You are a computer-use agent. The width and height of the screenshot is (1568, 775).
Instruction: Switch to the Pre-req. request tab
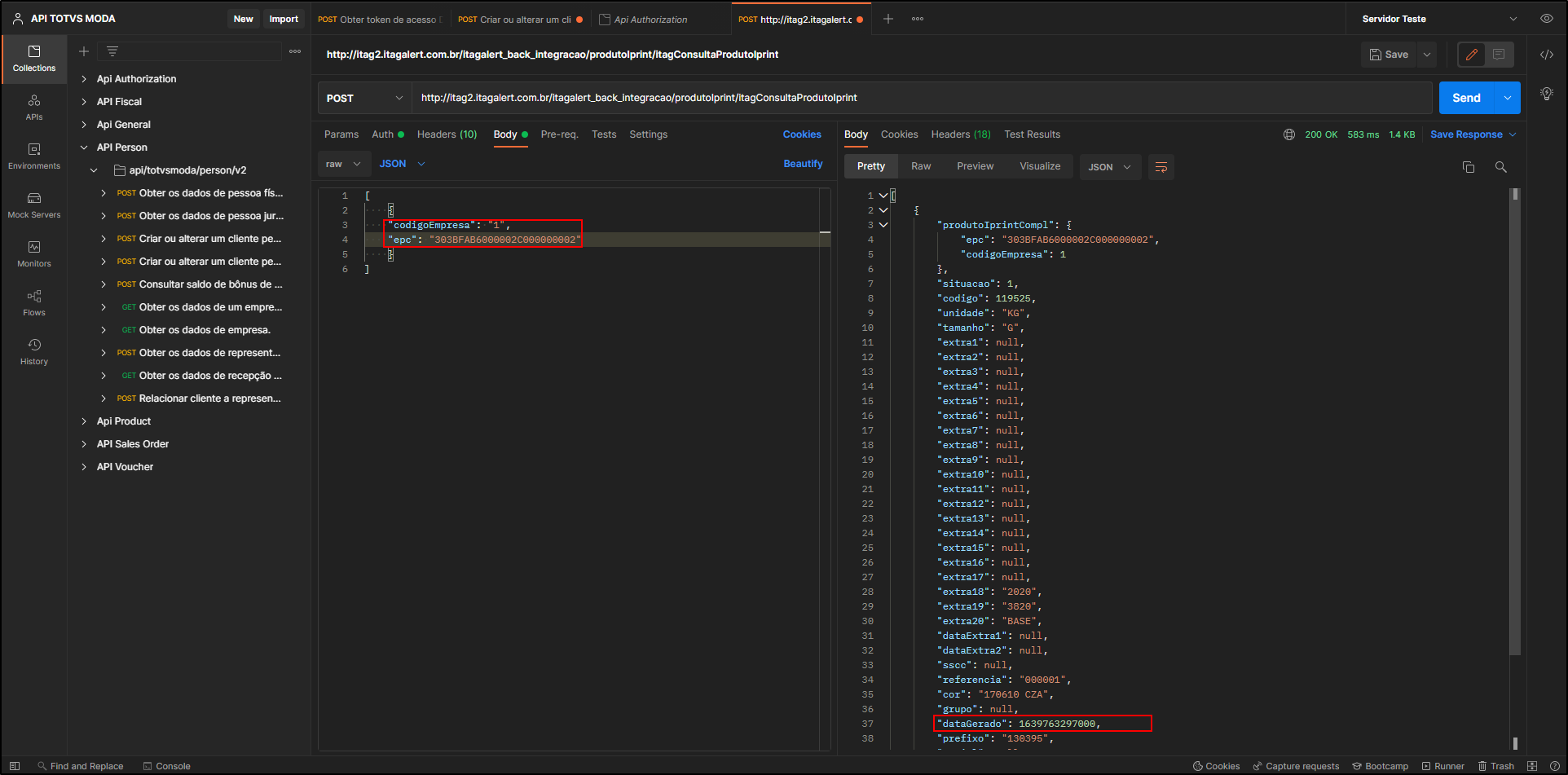(559, 134)
